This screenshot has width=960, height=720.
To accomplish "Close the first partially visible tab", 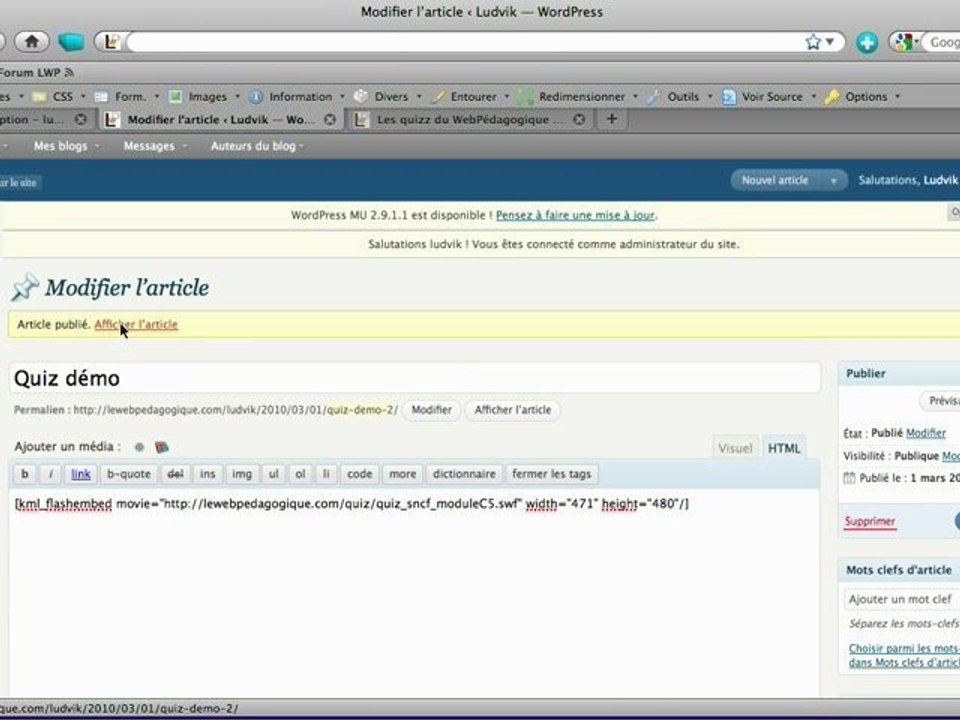I will (80, 119).
